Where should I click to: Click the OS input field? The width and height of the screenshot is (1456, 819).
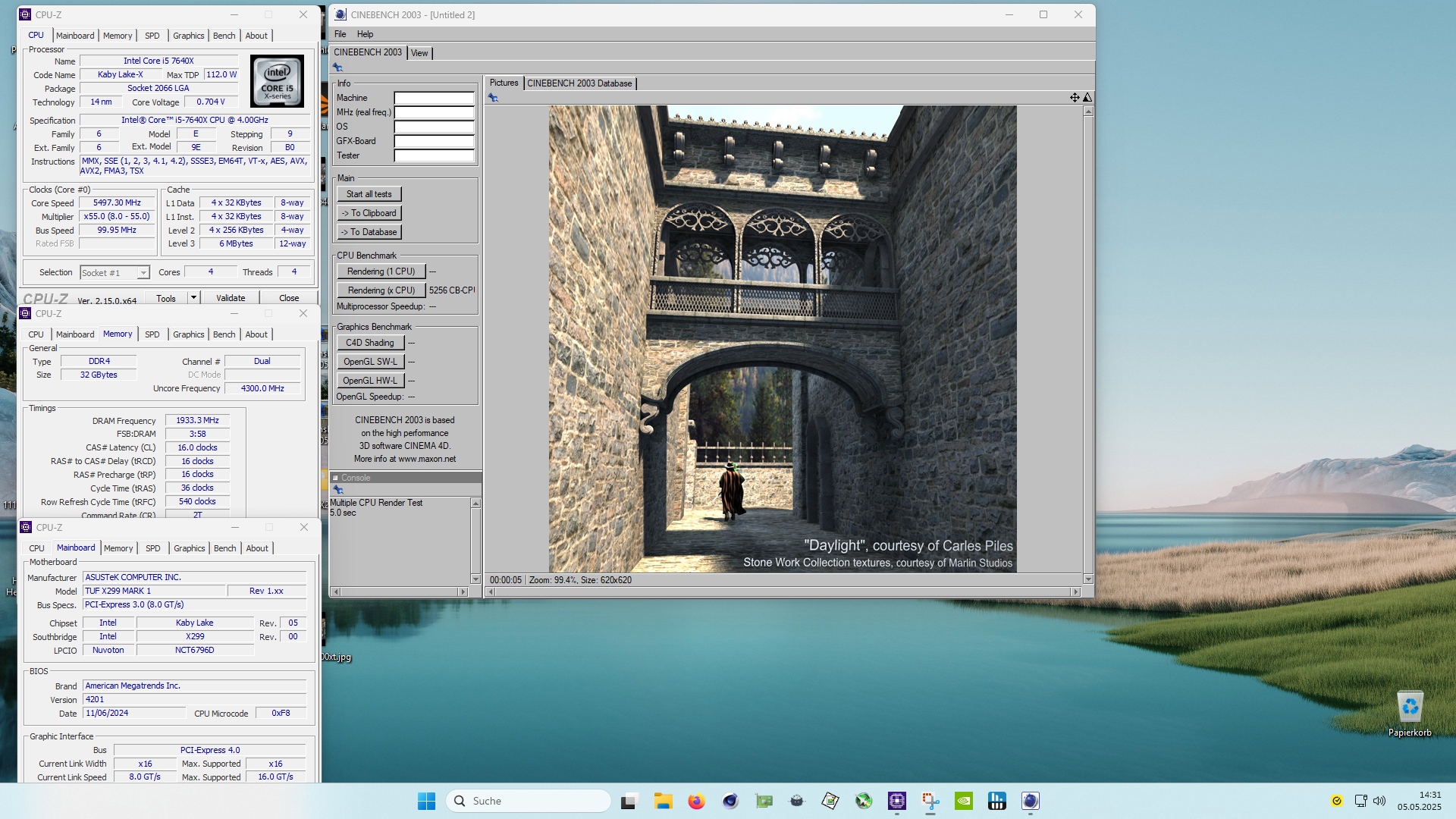click(x=434, y=127)
